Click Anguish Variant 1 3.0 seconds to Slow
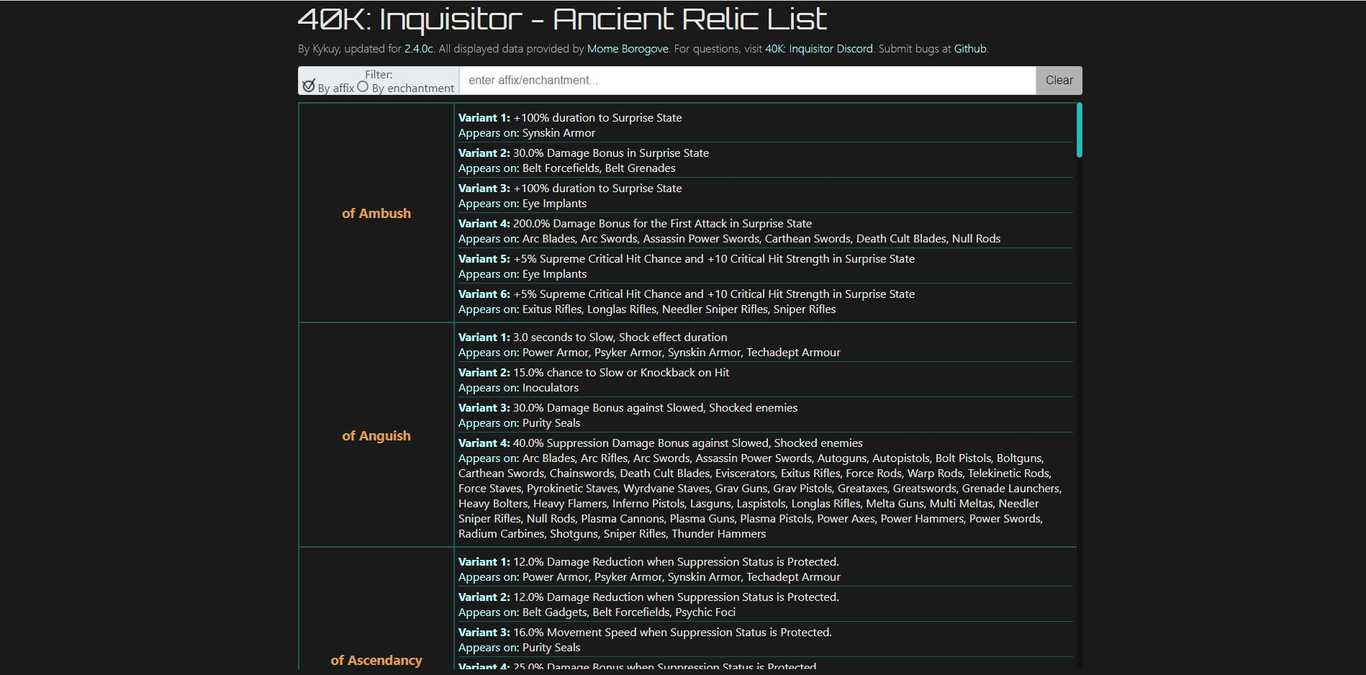Image resolution: width=1366 pixels, height=675 pixels. tap(593, 338)
